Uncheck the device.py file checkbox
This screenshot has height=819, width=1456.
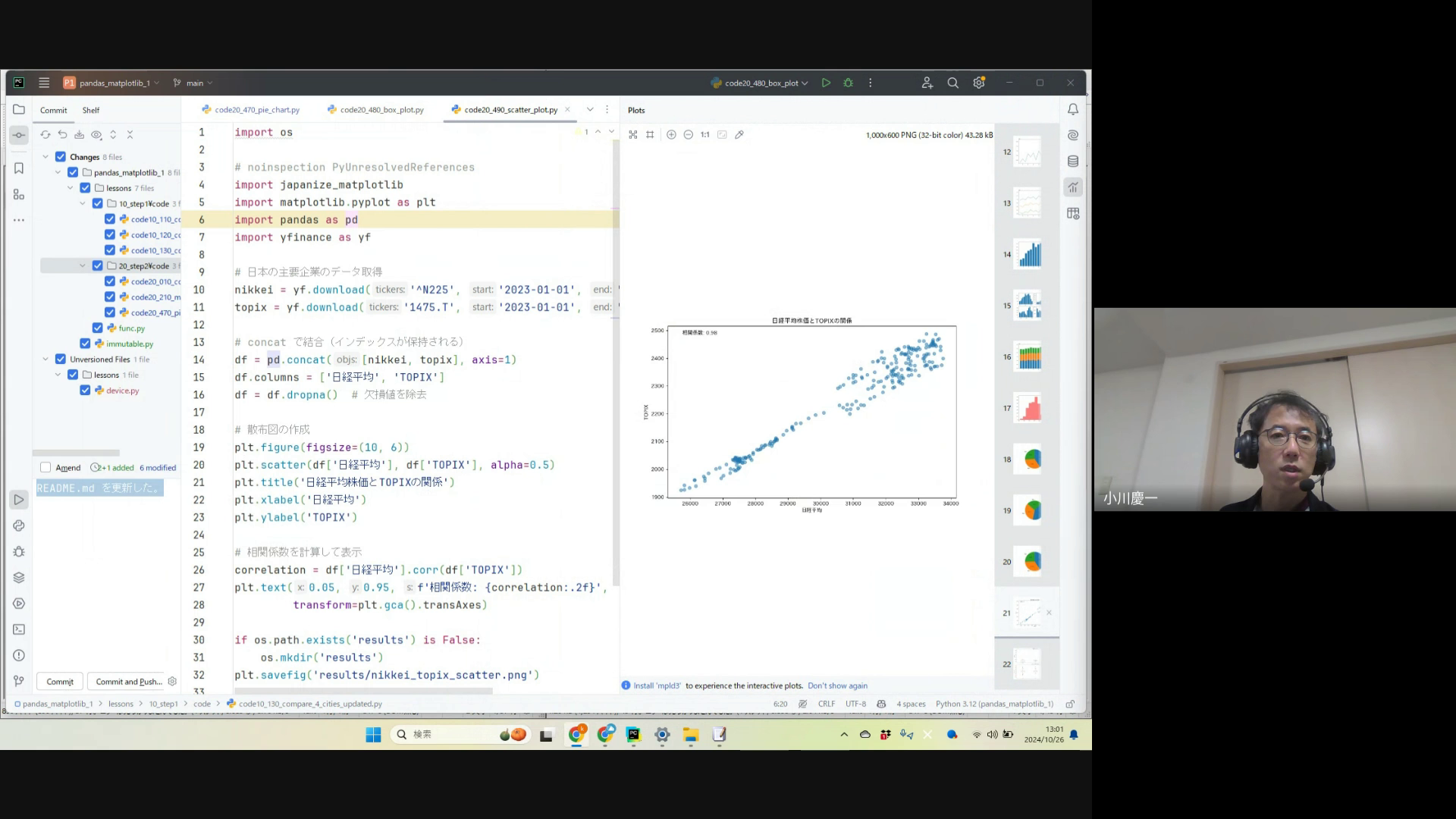point(85,391)
